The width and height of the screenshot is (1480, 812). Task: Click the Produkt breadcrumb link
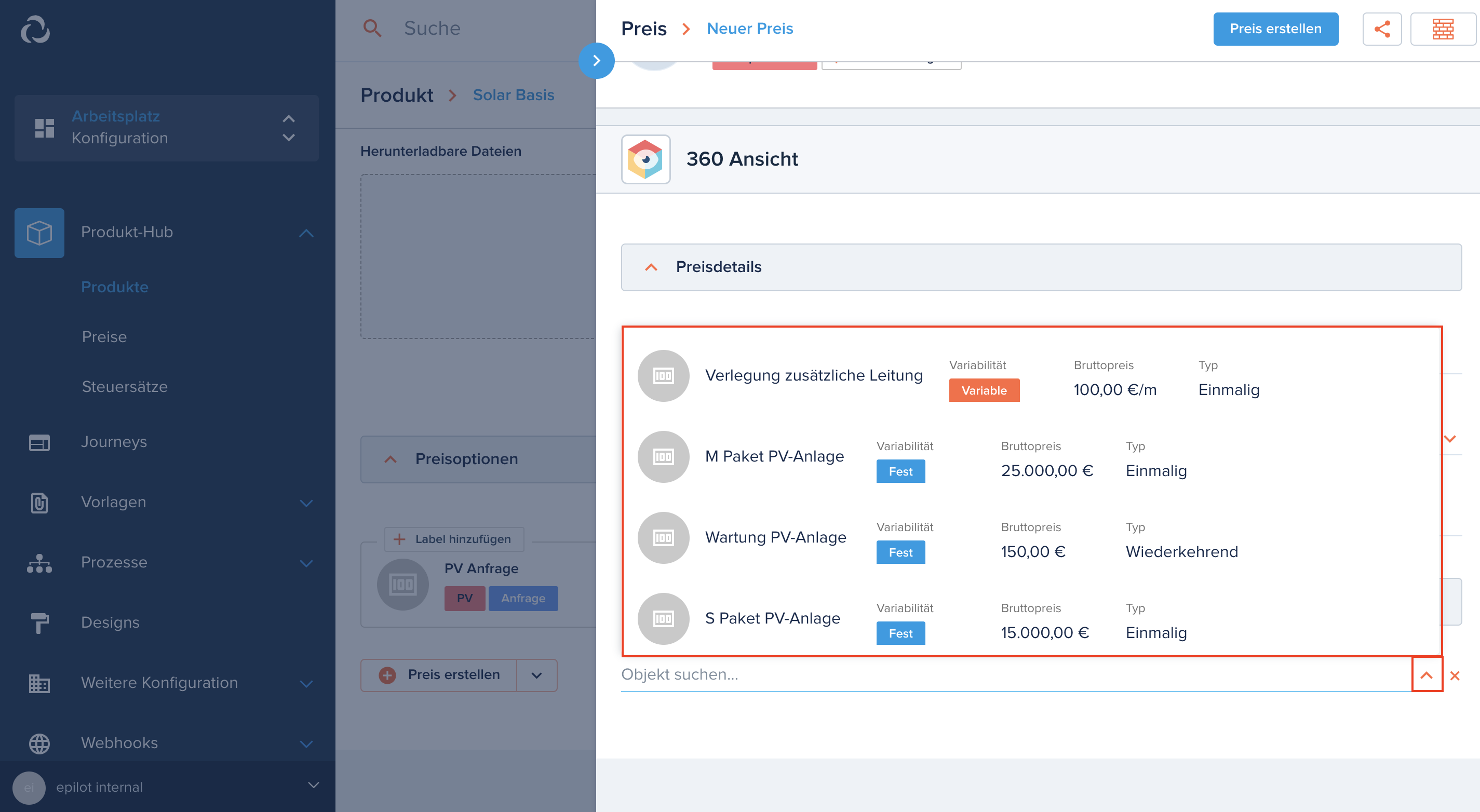coord(397,95)
